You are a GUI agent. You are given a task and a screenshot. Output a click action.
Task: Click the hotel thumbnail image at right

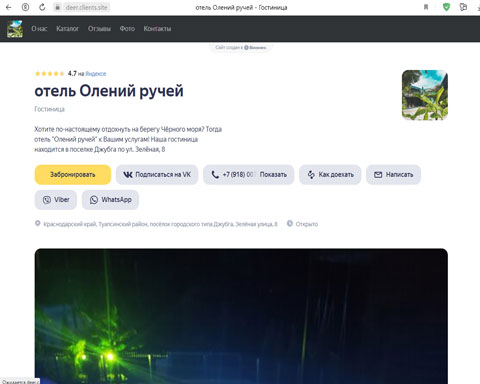click(425, 95)
